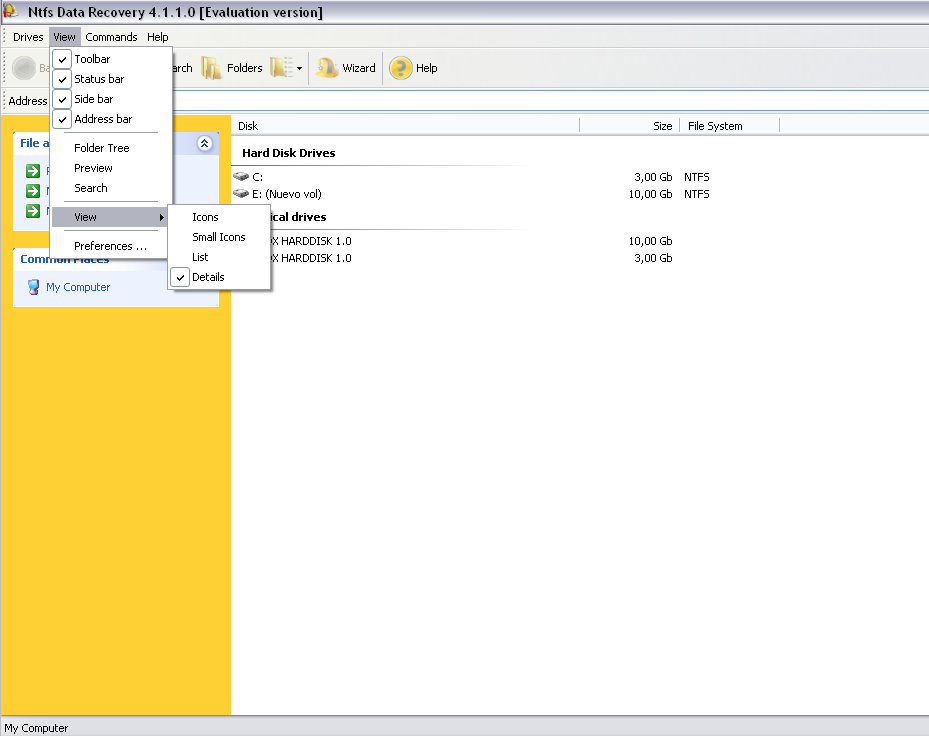The image size is (929, 736).
Task: Sort by File System column header
Action: coord(729,126)
